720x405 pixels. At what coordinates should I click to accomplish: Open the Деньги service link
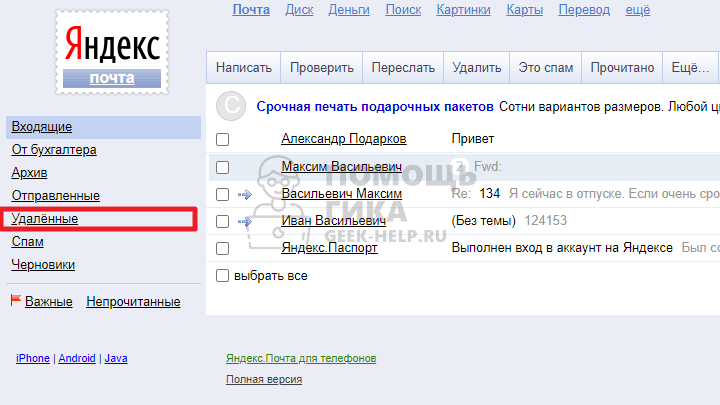349,10
